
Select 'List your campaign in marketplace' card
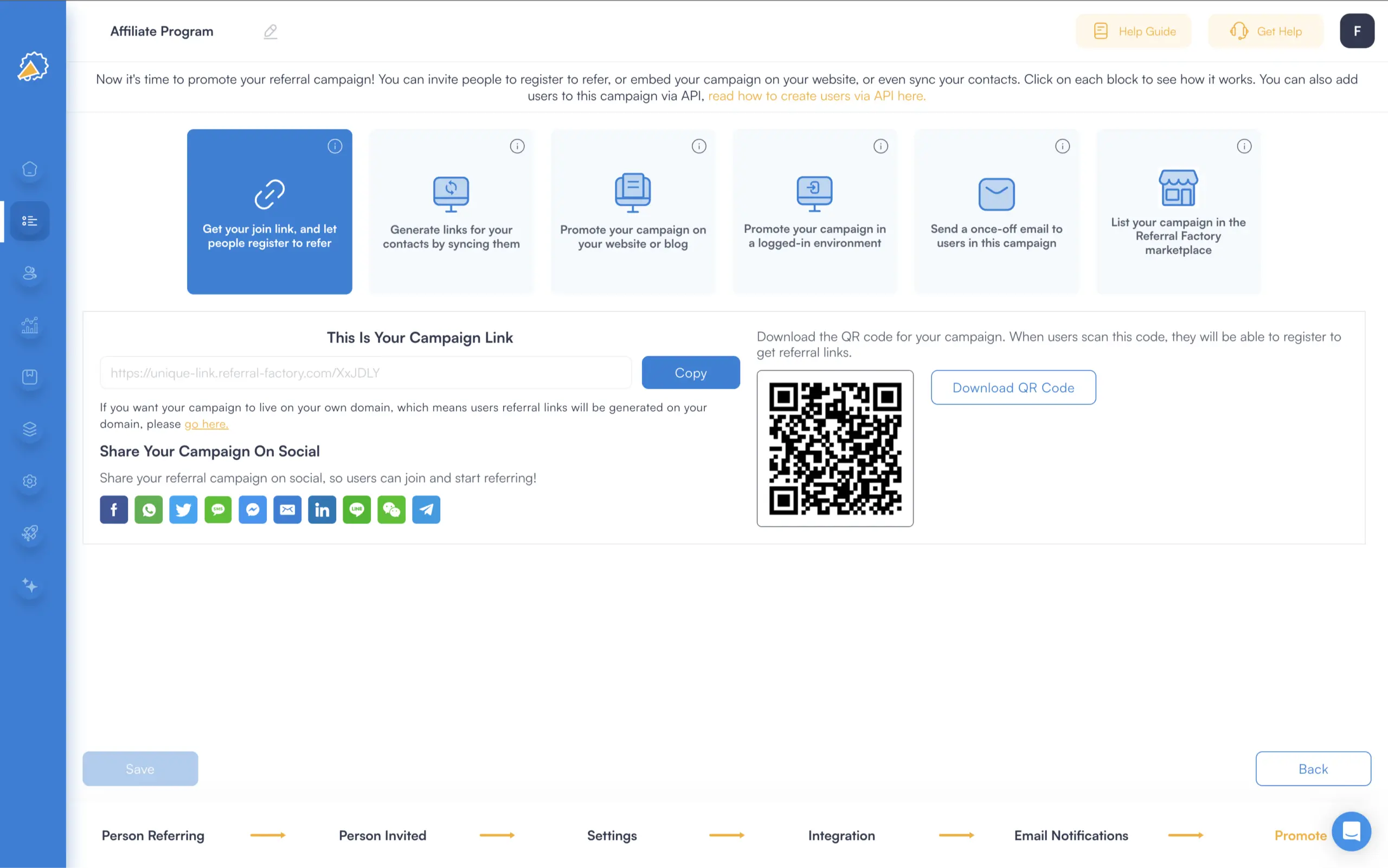(1179, 212)
